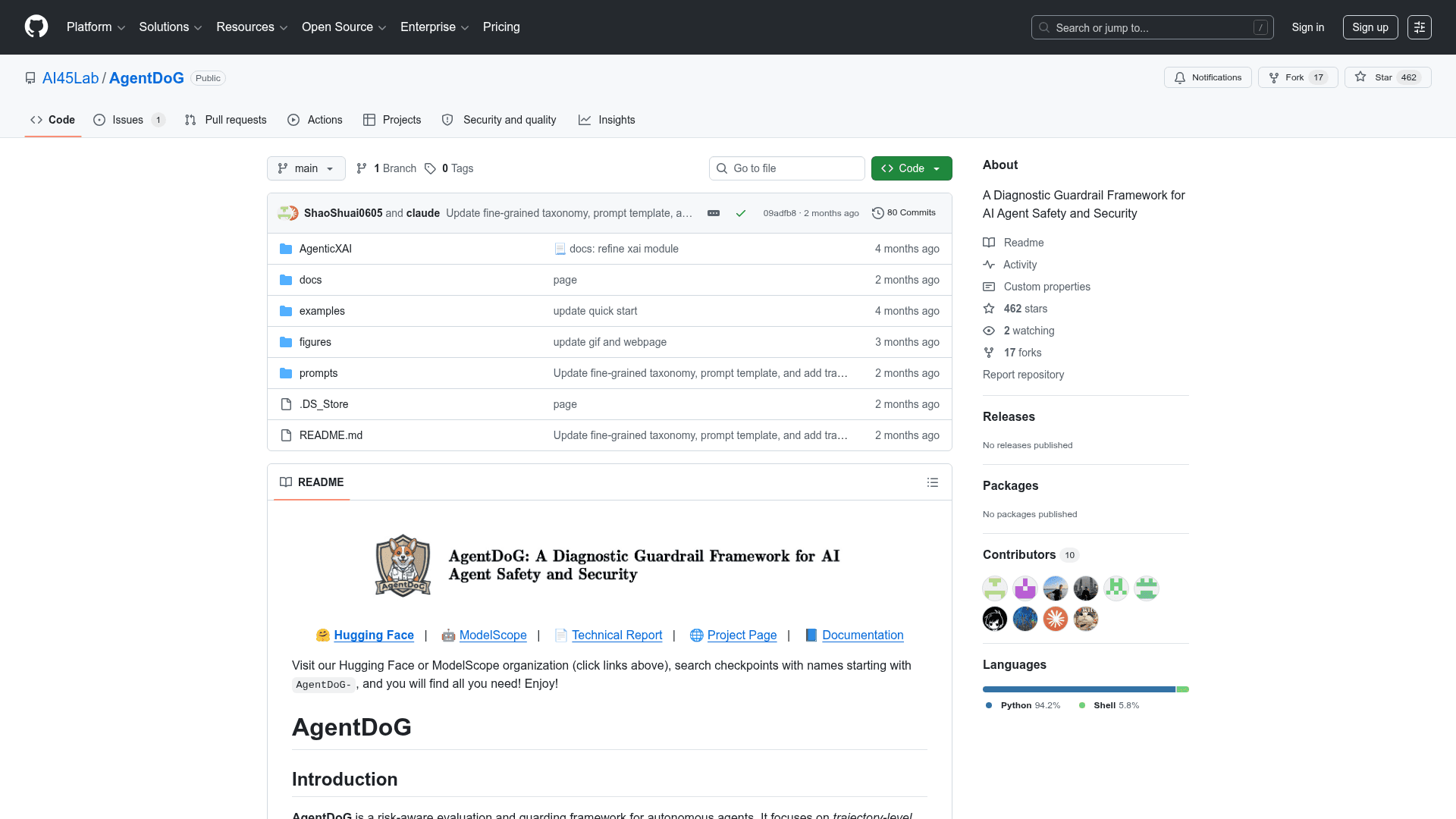Expand the Open Source menu

pyautogui.click(x=344, y=27)
